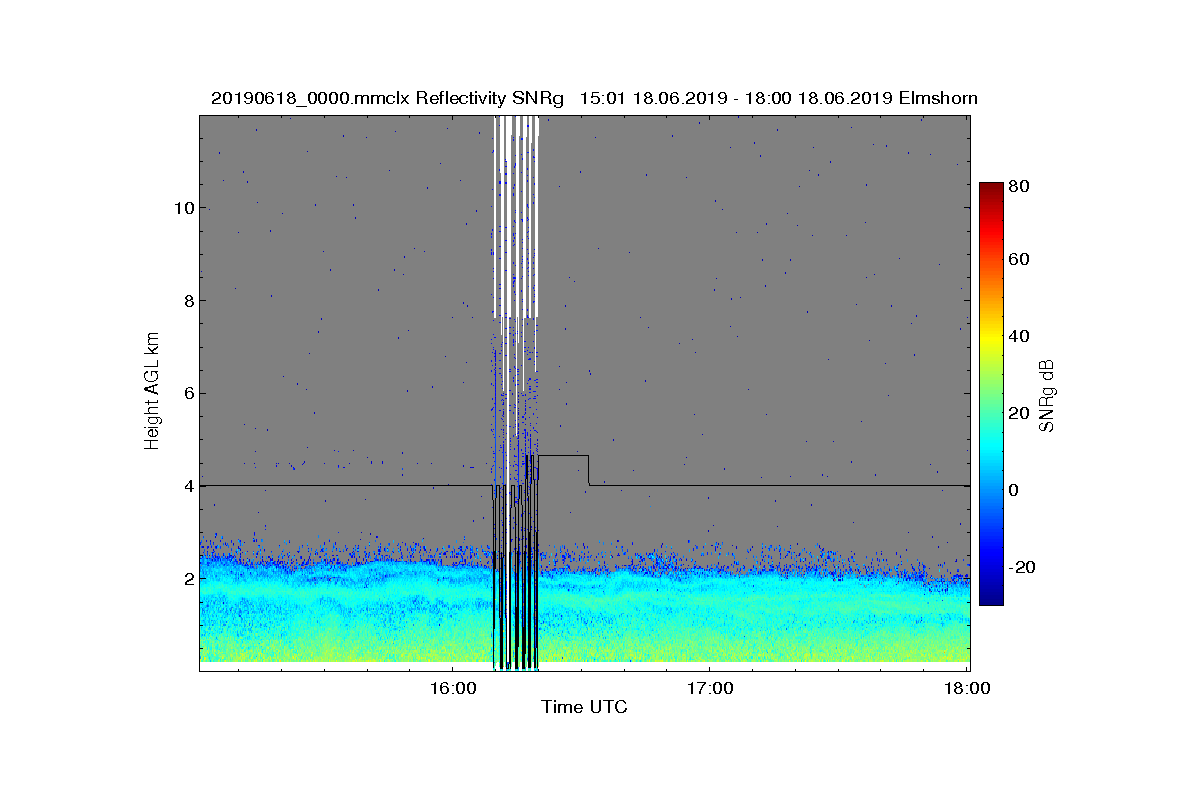Viewport: 1200px width, 800px height.
Task: Select the Elmshorn location label in title
Action: 938,98
